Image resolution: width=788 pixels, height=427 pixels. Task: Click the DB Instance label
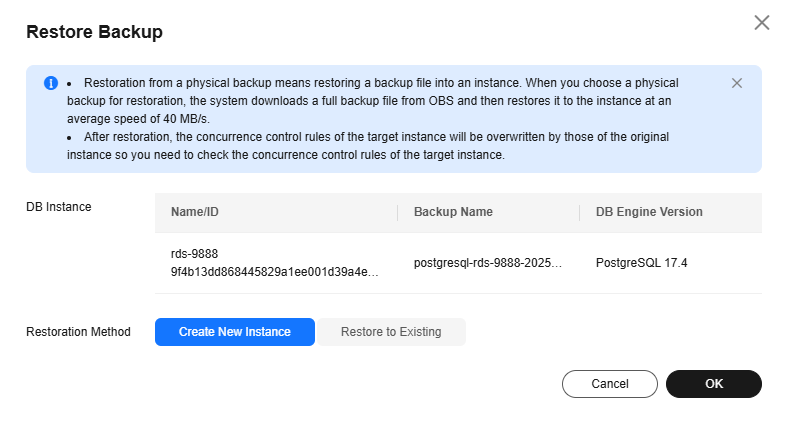pos(59,206)
